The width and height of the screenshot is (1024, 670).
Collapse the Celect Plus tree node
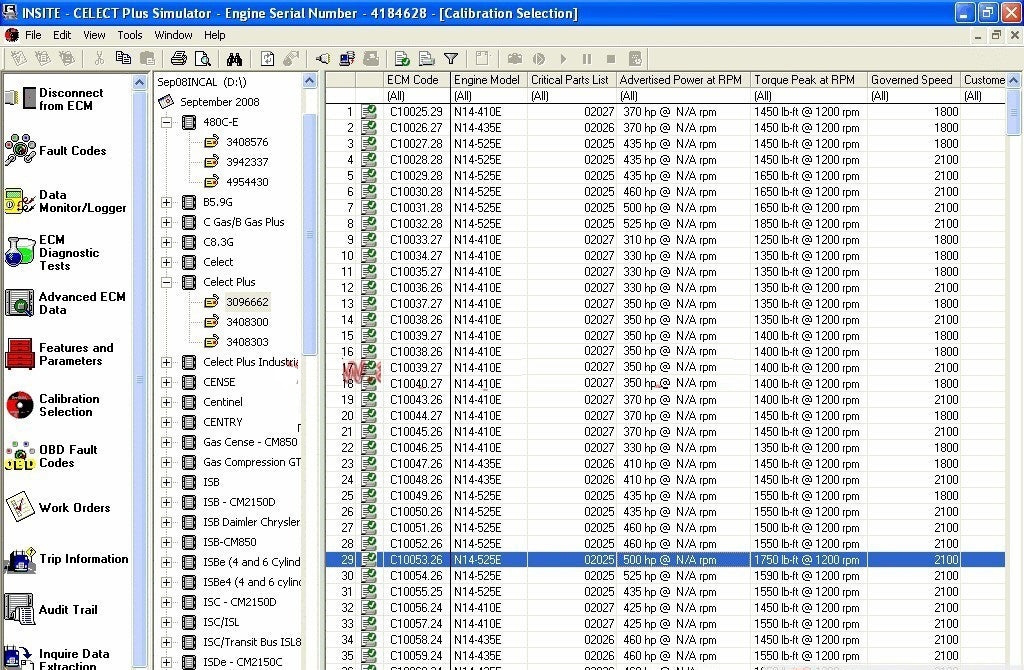[166, 282]
